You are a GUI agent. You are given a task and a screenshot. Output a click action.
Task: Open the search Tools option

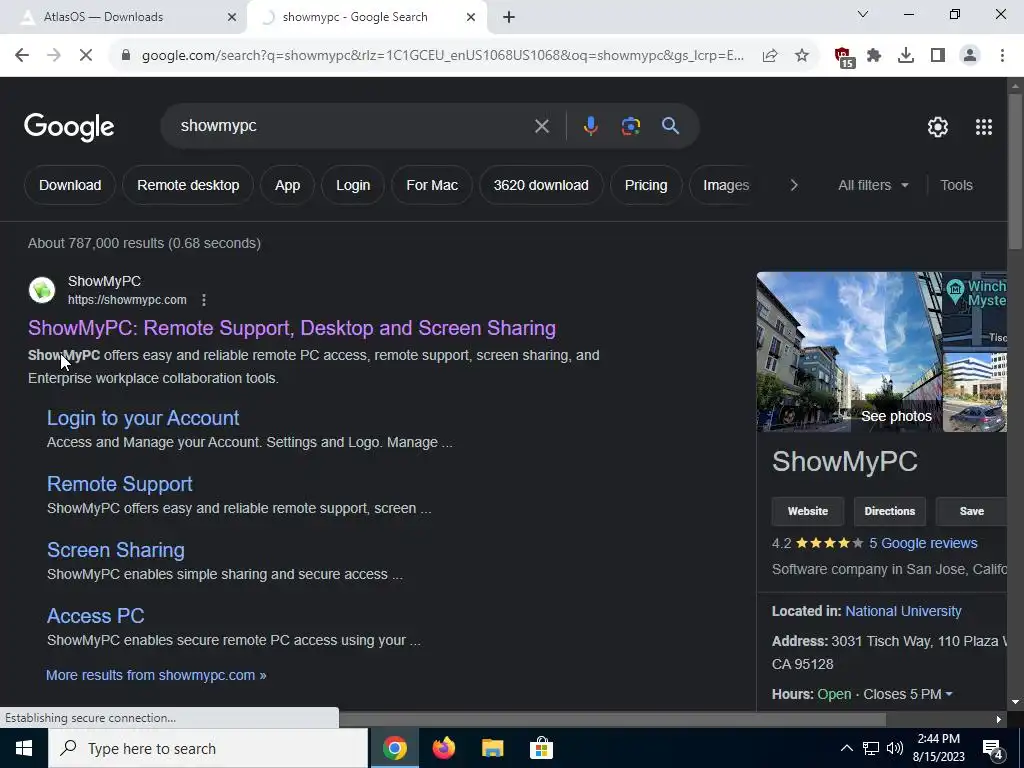pos(956,185)
